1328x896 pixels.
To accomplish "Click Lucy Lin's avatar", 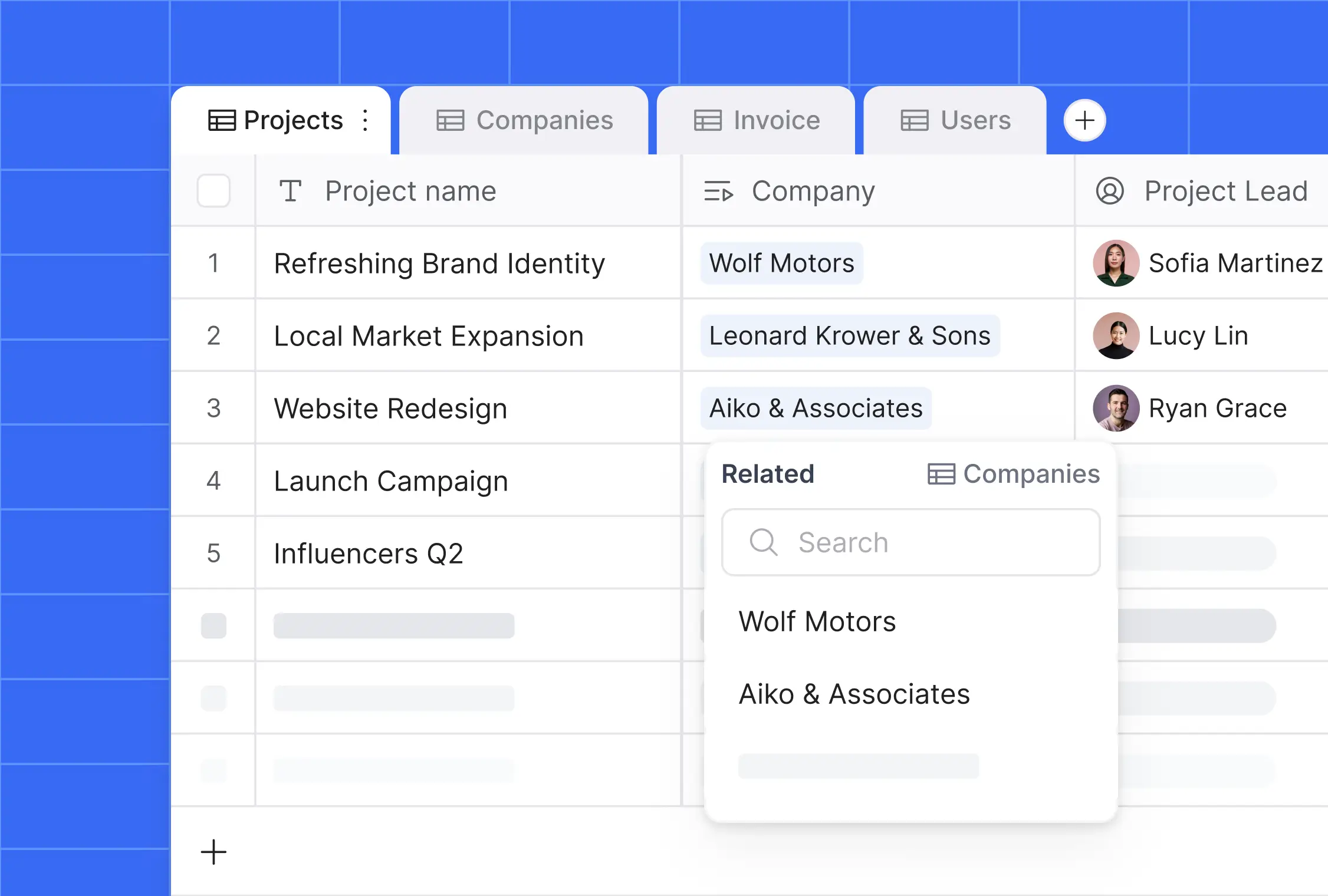I will pyautogui.click(x=1116, y=335).
